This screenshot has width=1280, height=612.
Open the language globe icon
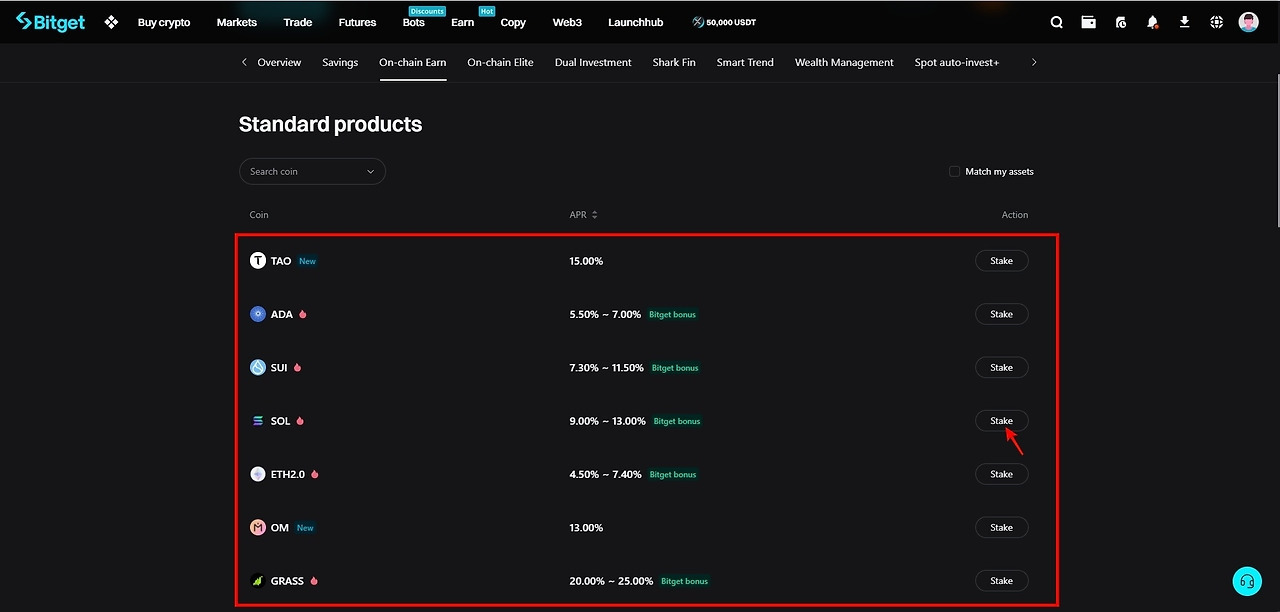click(1217, 22)
